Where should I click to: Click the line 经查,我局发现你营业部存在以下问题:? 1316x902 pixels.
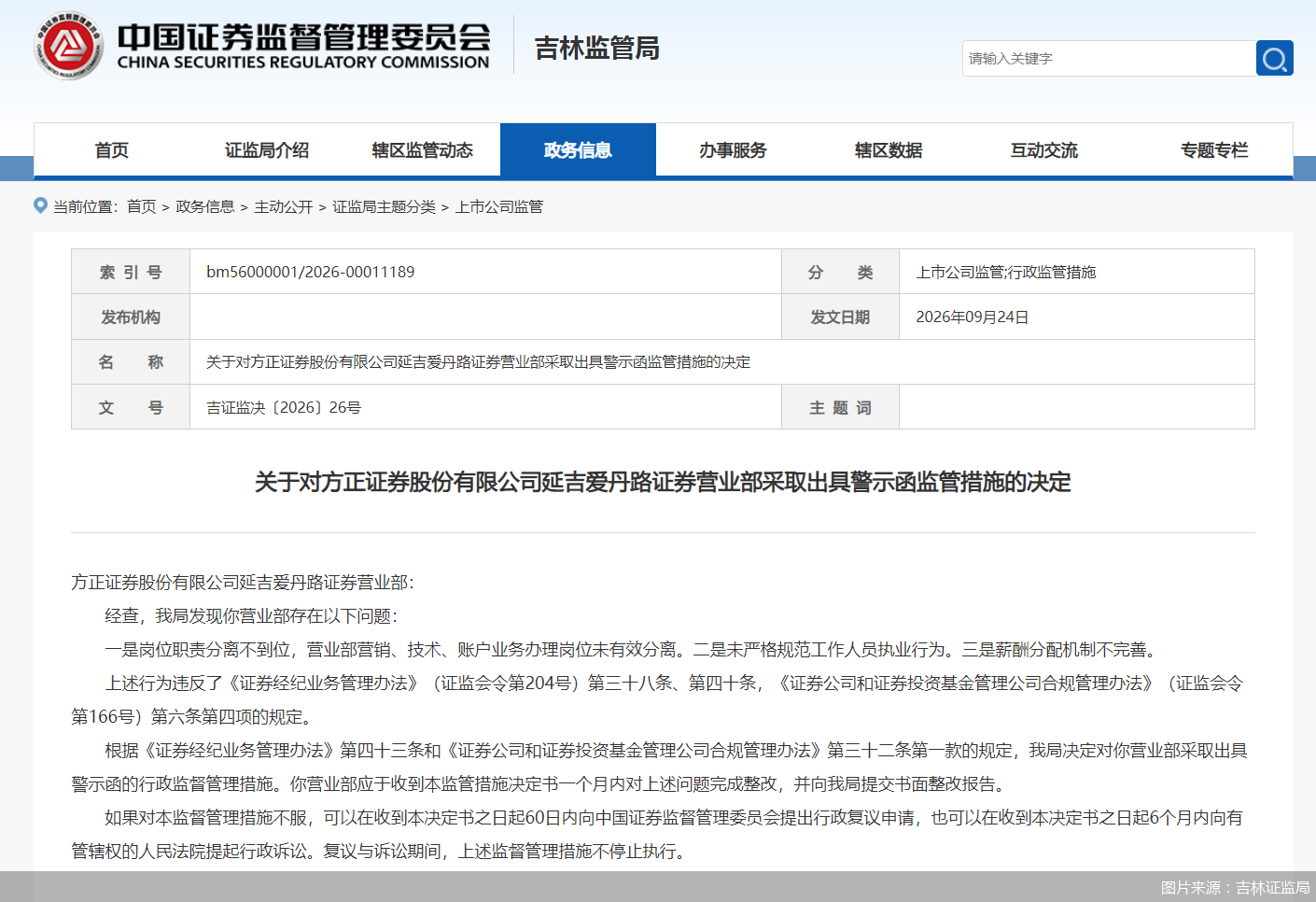click(x=251, y=615)
